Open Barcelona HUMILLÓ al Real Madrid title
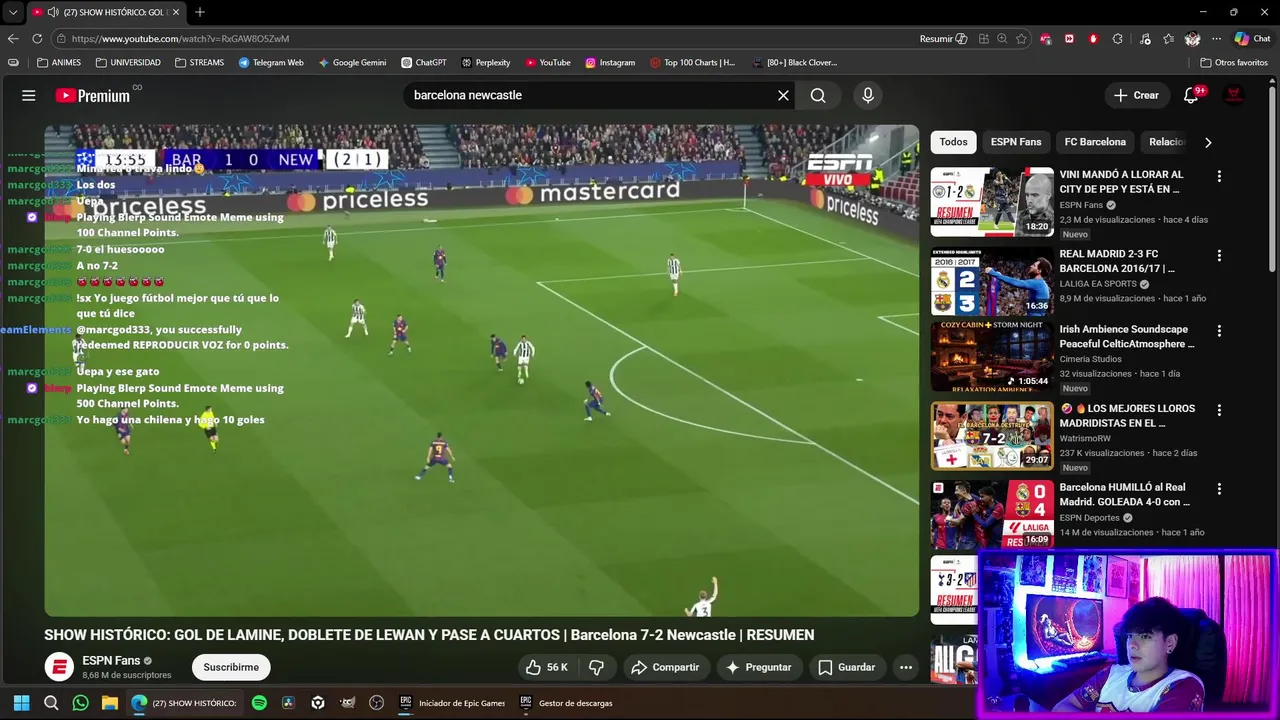This screenshot has height=720, width=1280. pyautogui.click(x=1125, y=494)
